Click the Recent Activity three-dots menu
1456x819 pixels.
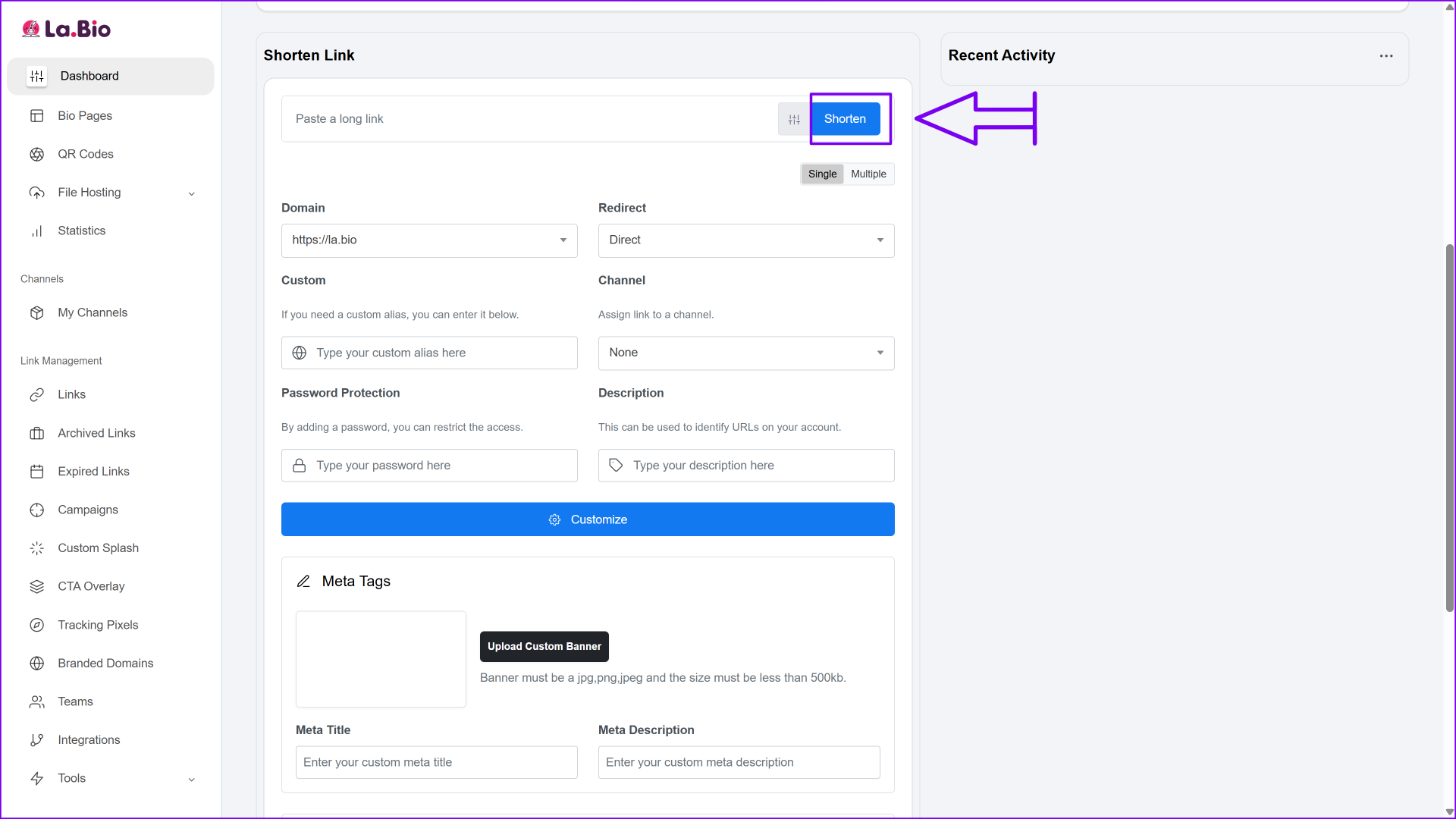coord(1385,56)
